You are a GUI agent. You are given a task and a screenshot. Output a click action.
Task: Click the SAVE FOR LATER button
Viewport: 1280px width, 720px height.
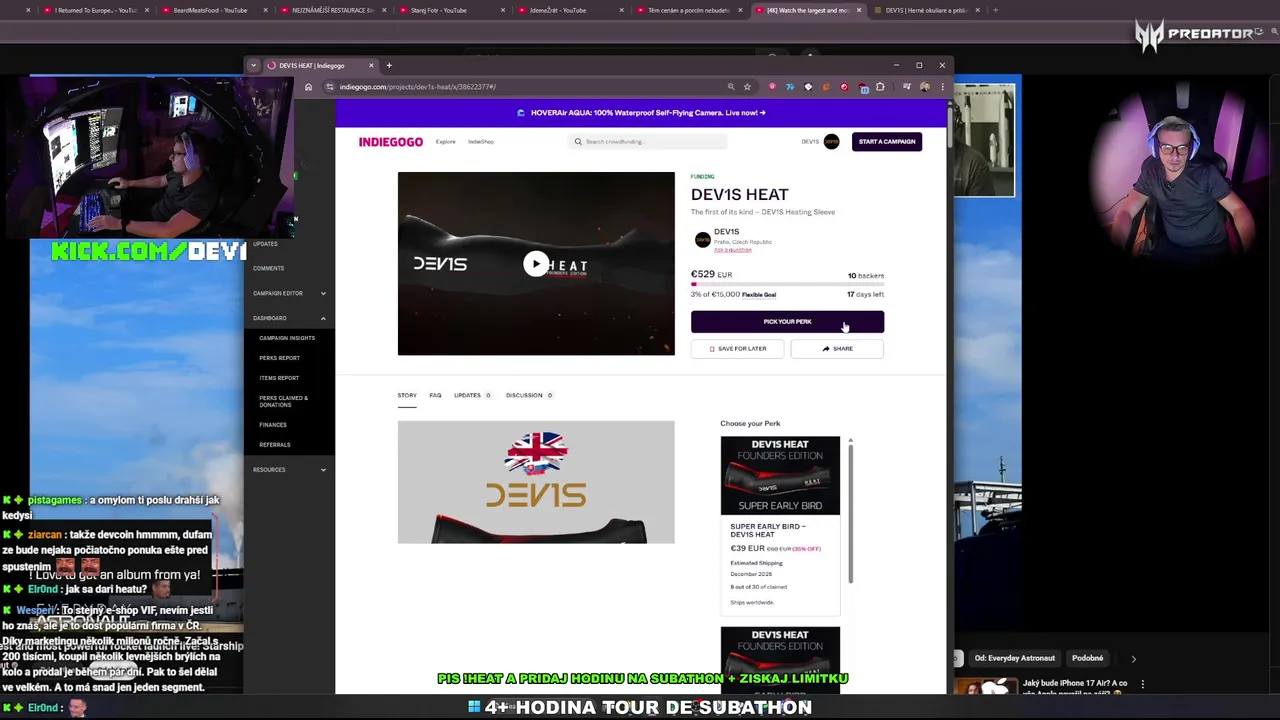click(x=738, y=349)
